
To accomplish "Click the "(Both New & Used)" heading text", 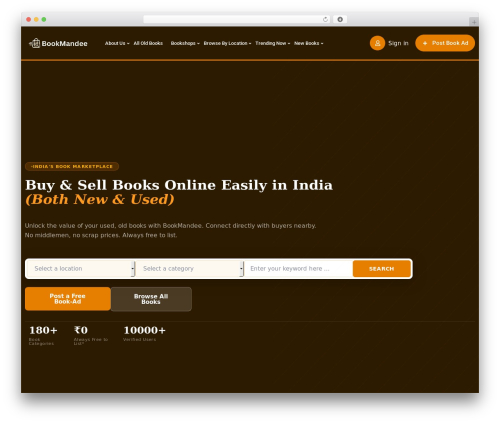I will pos(100,199).
